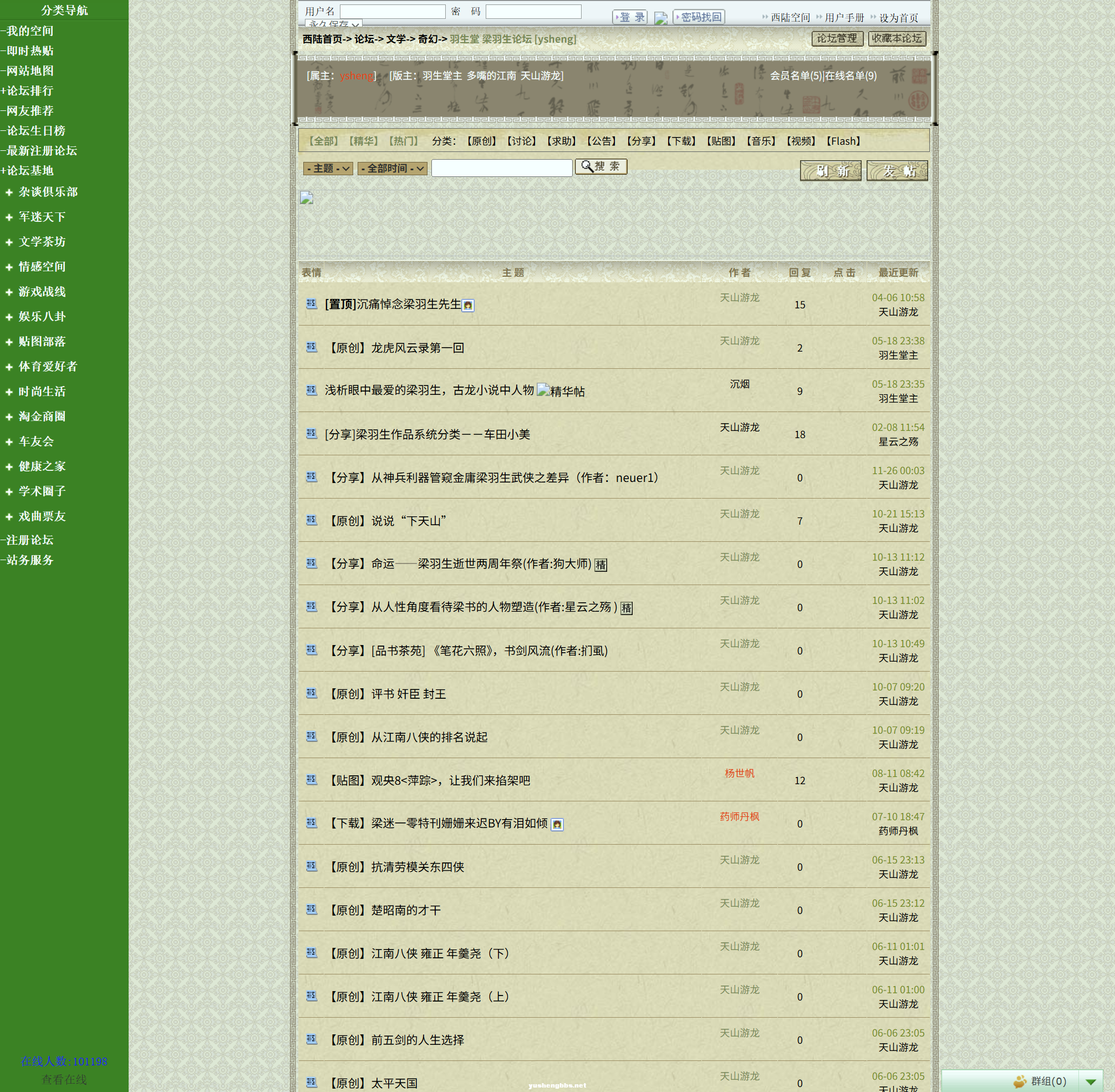Click the 精华帖 icon next to 浅析眼中最爱的梁羽生 thread
The height and width of the screenshot is (1092, 1115).
[x=543, y=390]
